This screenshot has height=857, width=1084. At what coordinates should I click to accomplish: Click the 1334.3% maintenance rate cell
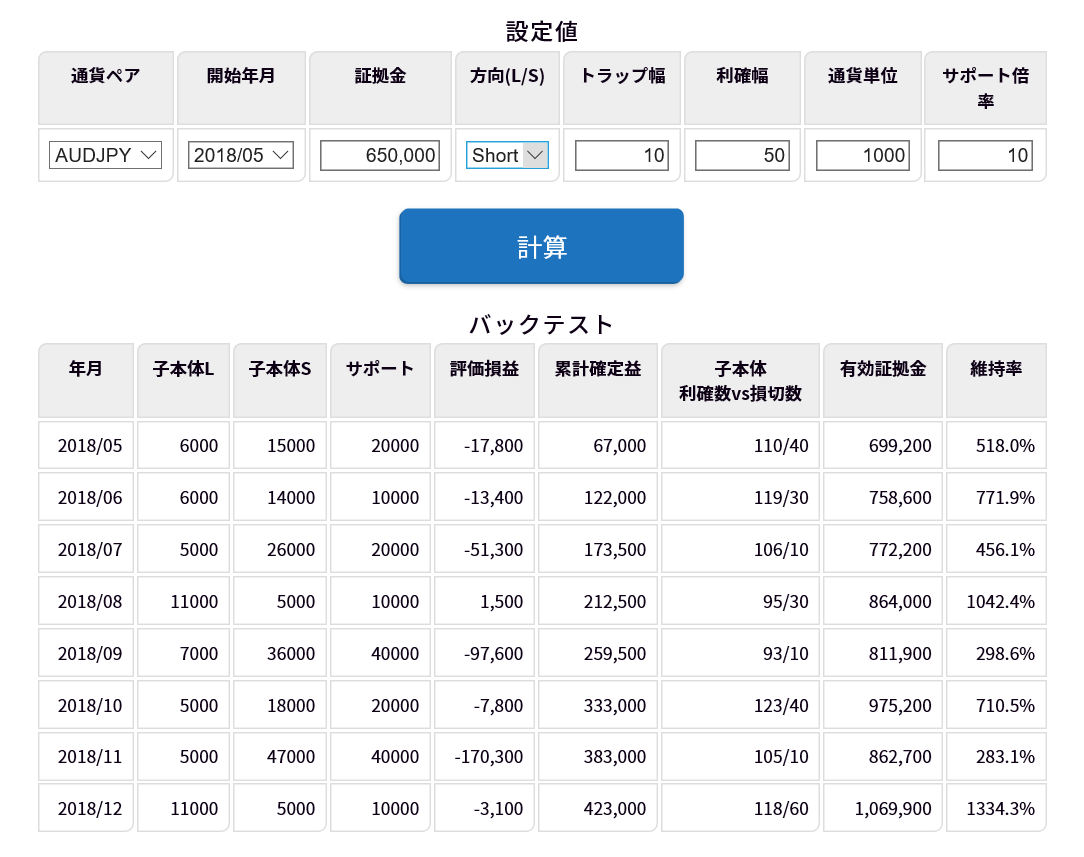click(996, 808)
